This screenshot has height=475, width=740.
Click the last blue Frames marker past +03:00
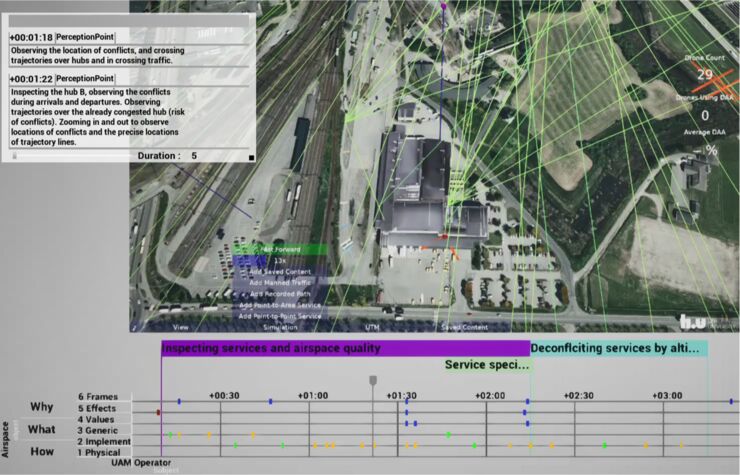pyautogui.click(x=731, y=401)
